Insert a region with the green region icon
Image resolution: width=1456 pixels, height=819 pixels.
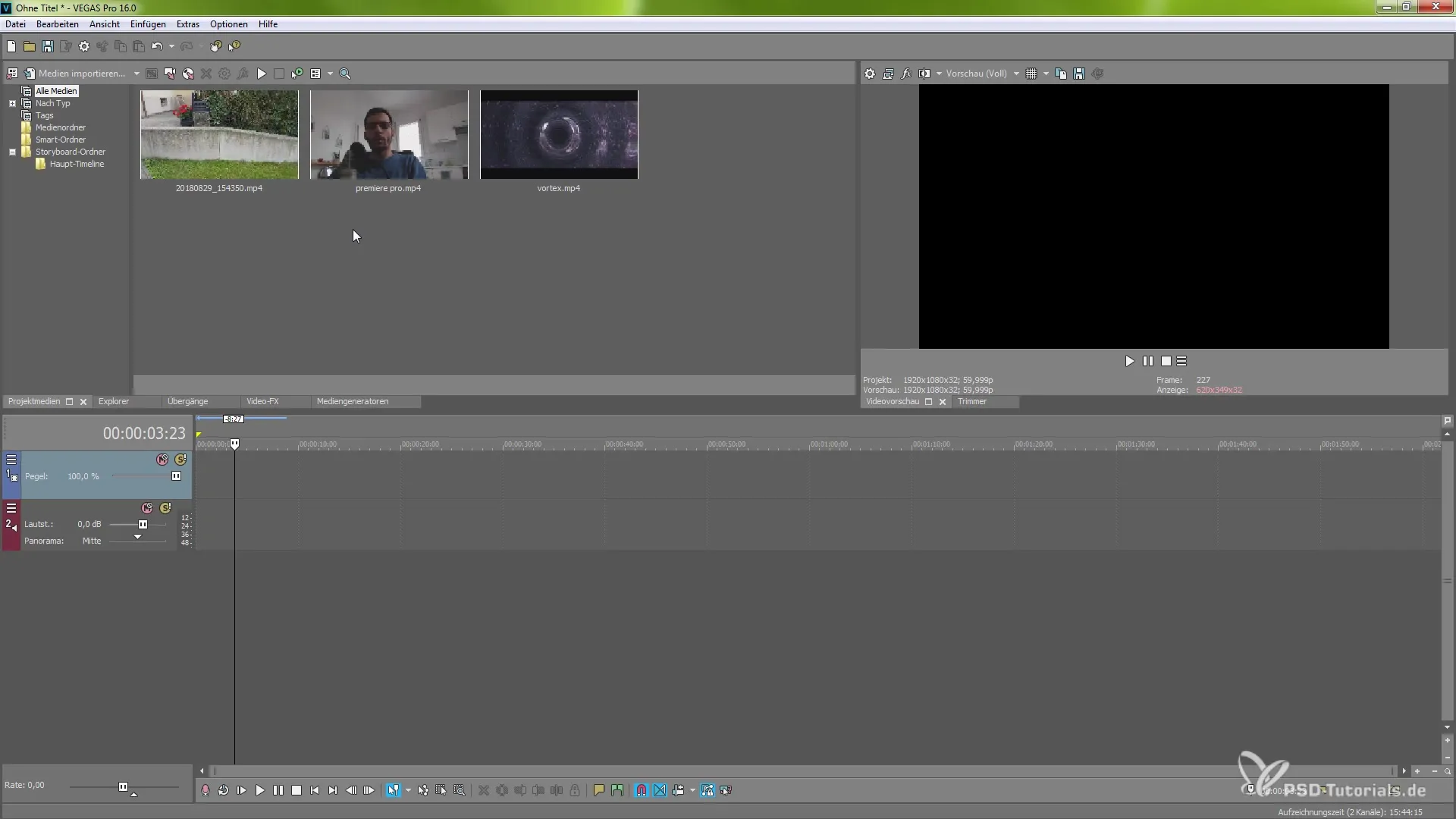tap(617, 790)
